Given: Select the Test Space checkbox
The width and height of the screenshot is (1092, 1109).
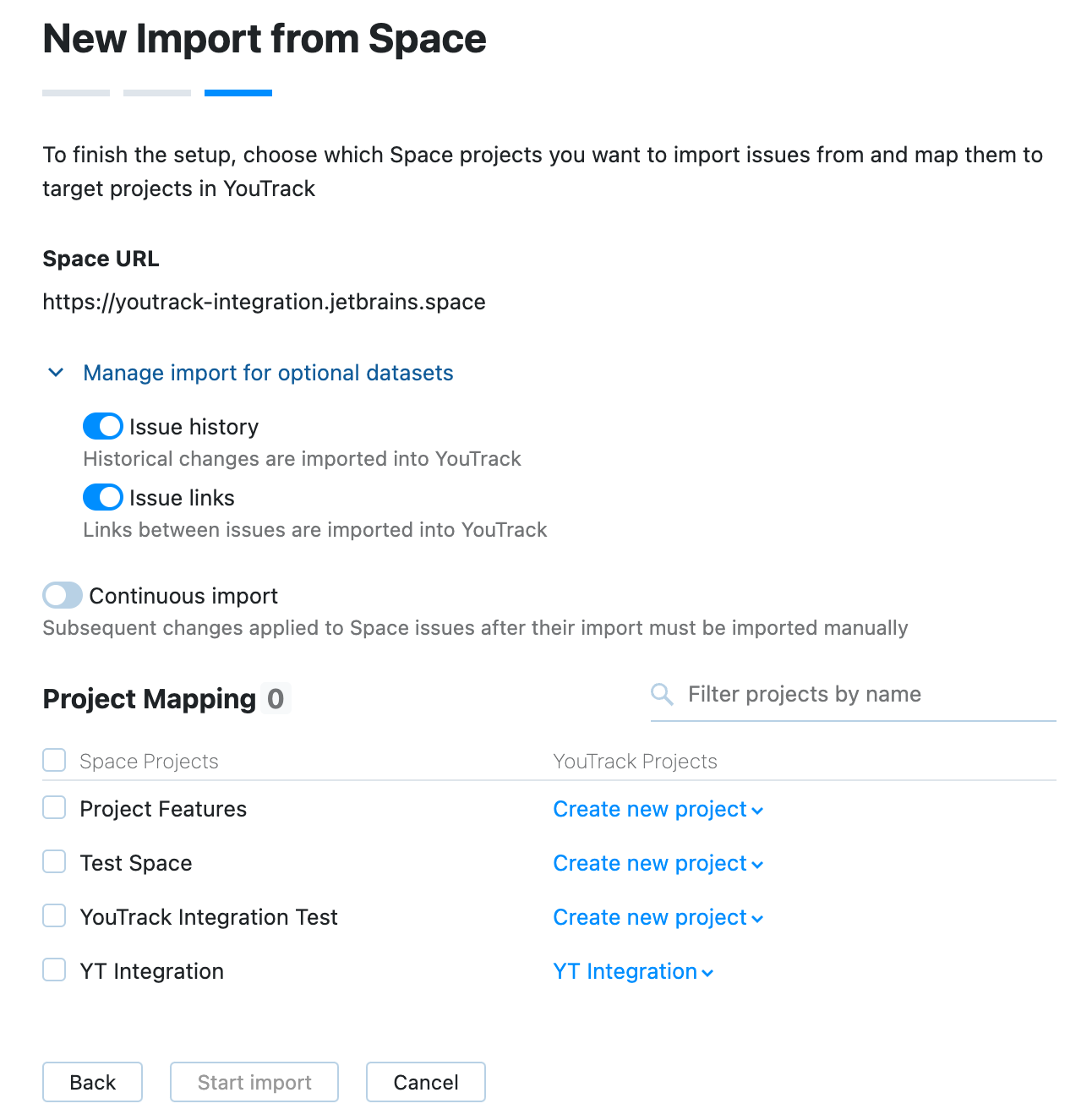Looking at the screenshot, I should 53,861.
